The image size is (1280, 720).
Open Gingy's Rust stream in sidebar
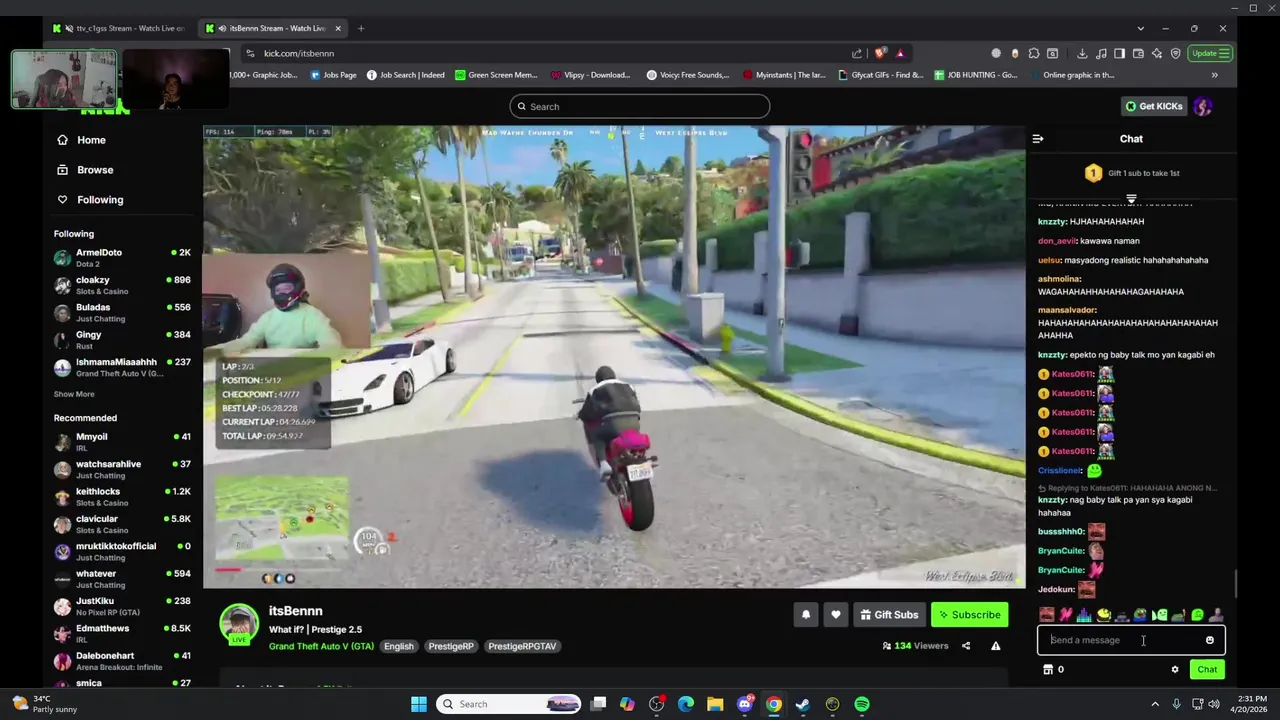(122, 340)
